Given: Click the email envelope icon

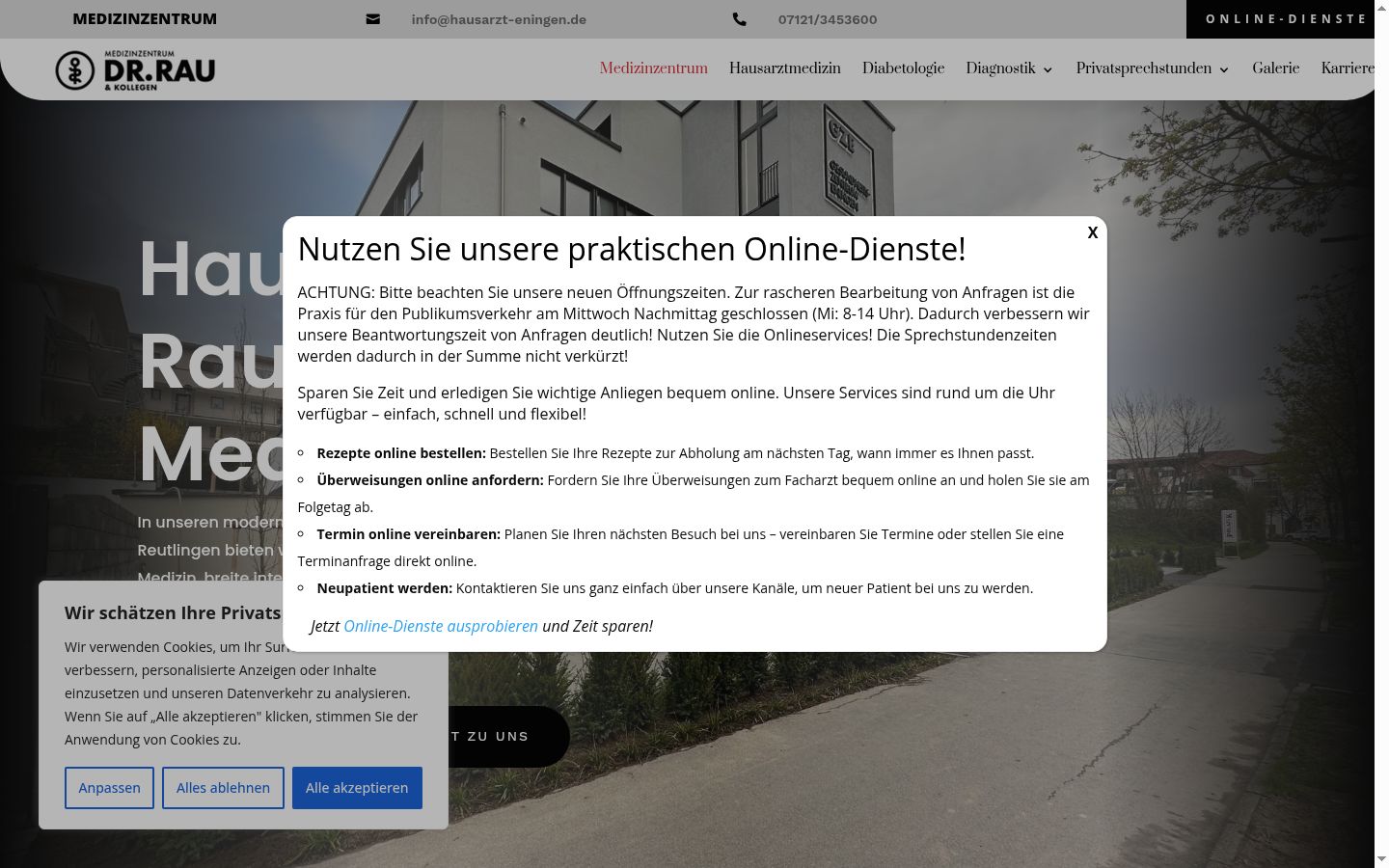Looking at the screenshot, I should pyautogui.click(x=373, y=19).
